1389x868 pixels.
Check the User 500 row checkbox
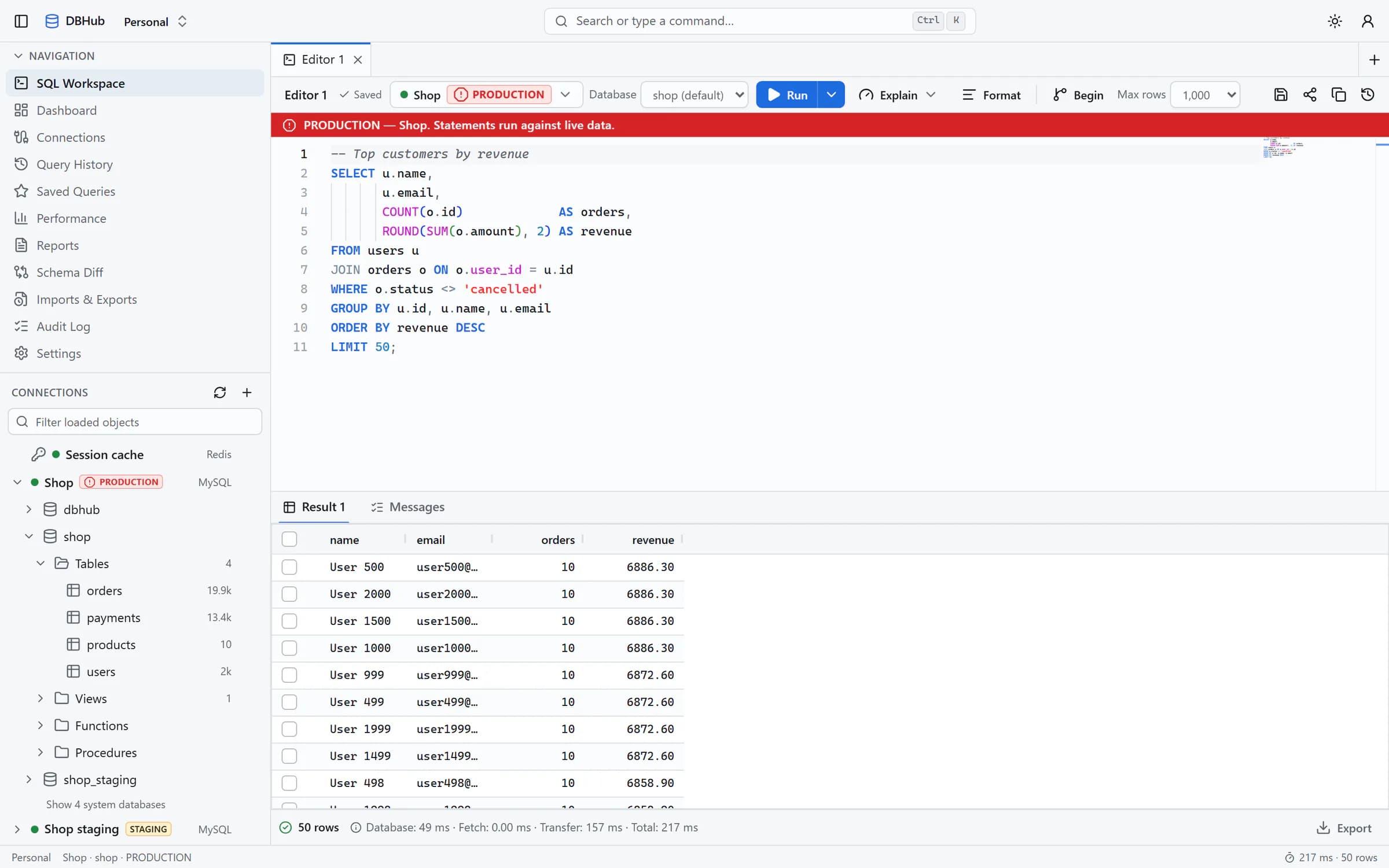point(289,567)
